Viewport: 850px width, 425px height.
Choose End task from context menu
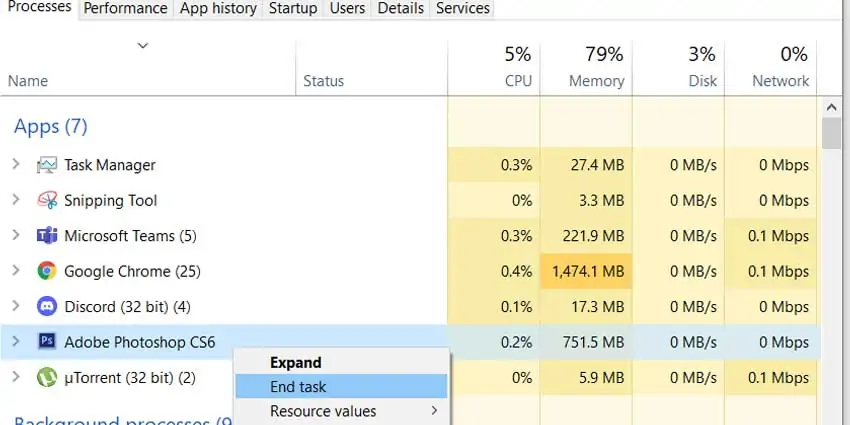[342, 387]
